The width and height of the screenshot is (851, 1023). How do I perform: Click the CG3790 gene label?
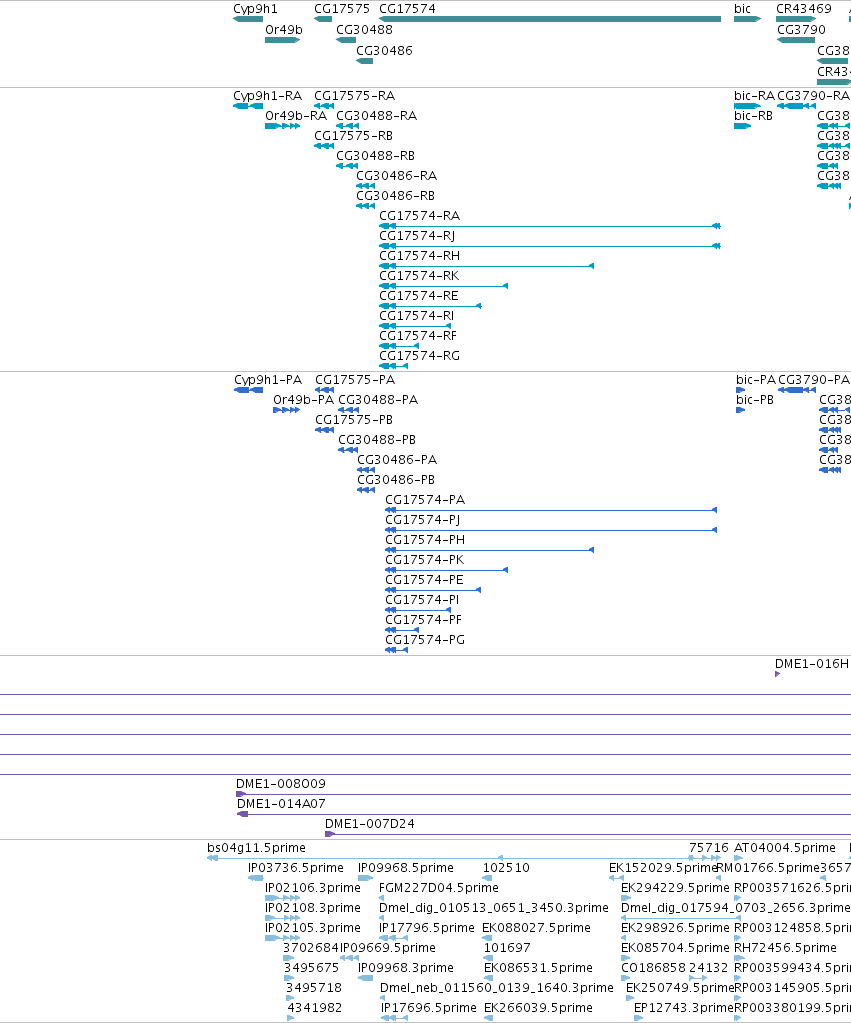point(801,29)
